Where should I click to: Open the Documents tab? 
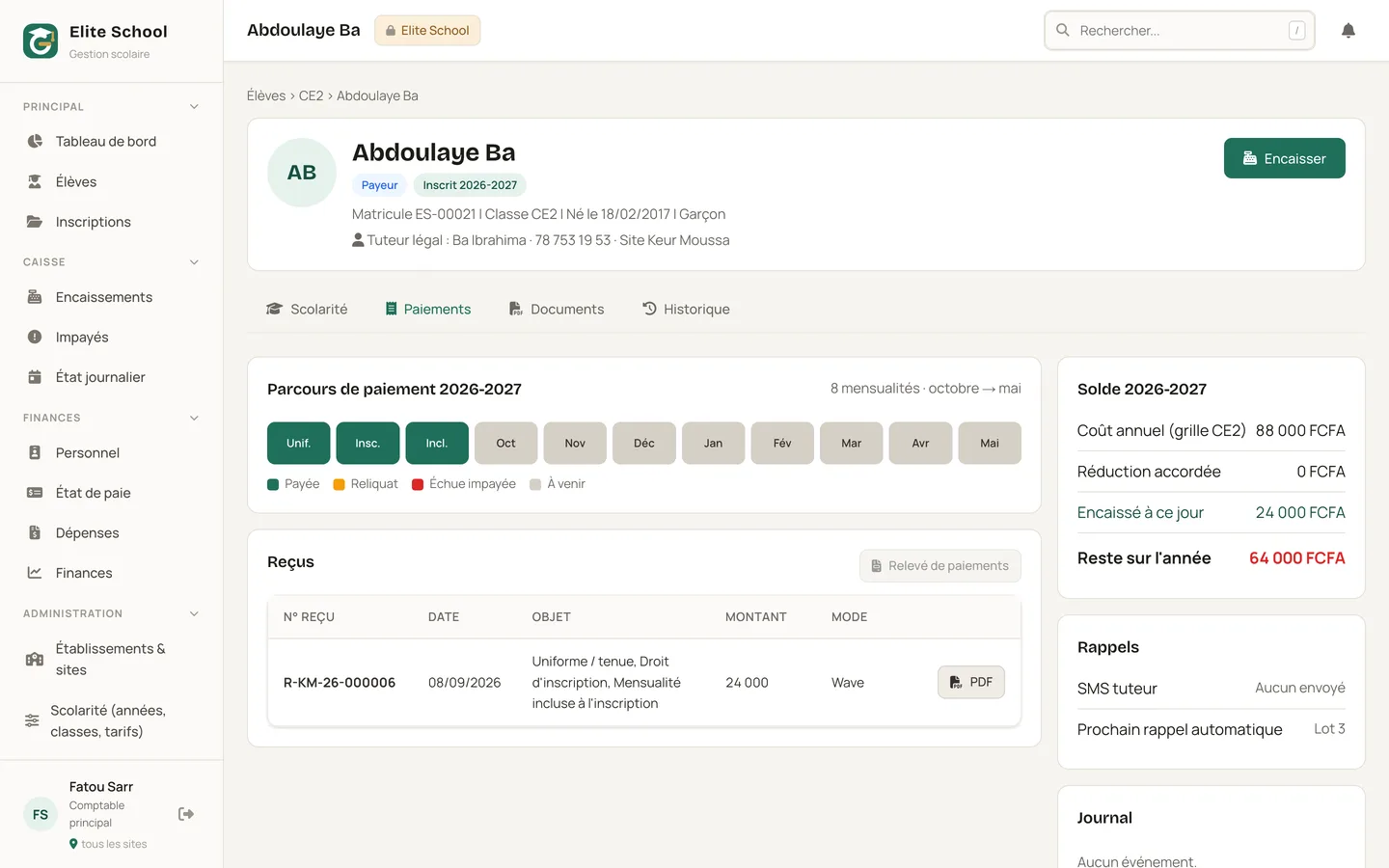click(557, 309)
